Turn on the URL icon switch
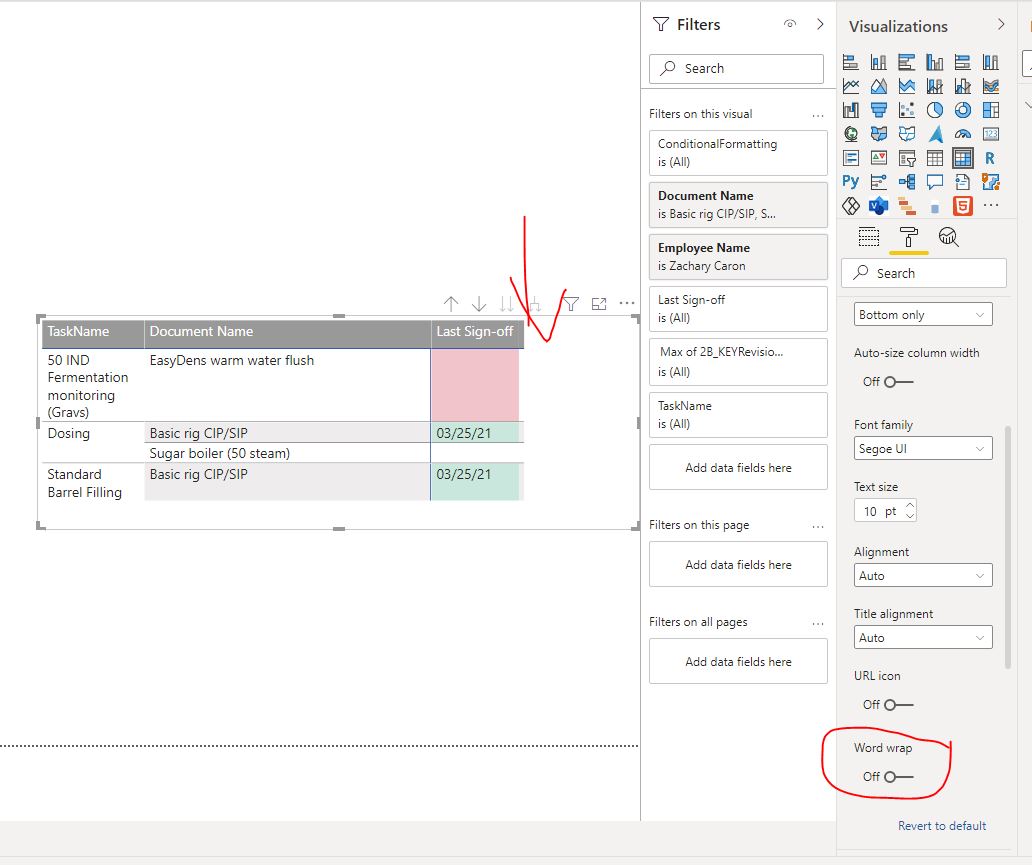 (x=898, y=705)
